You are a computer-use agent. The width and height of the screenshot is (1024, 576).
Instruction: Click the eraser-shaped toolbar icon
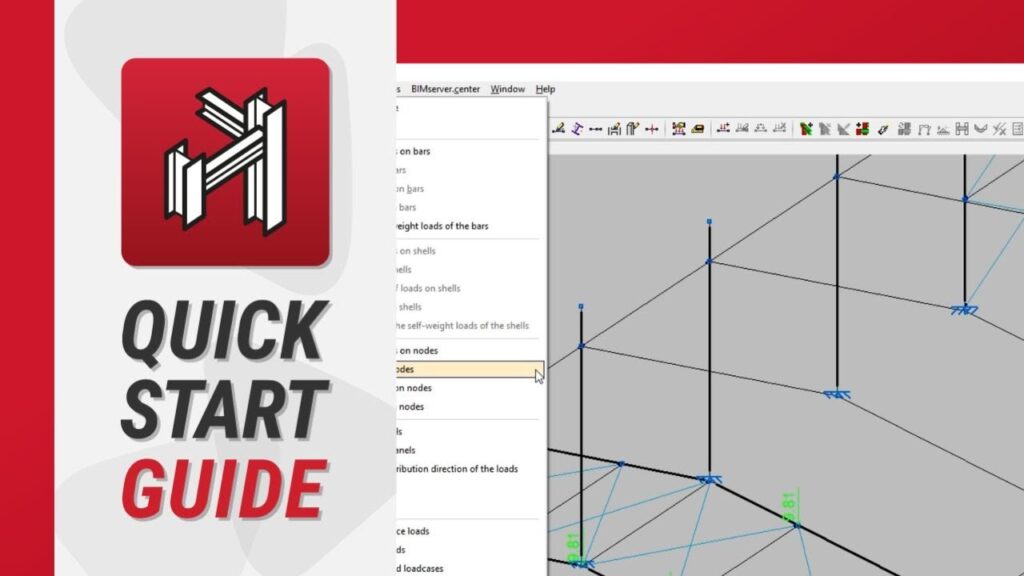click(x=698, y=129)
